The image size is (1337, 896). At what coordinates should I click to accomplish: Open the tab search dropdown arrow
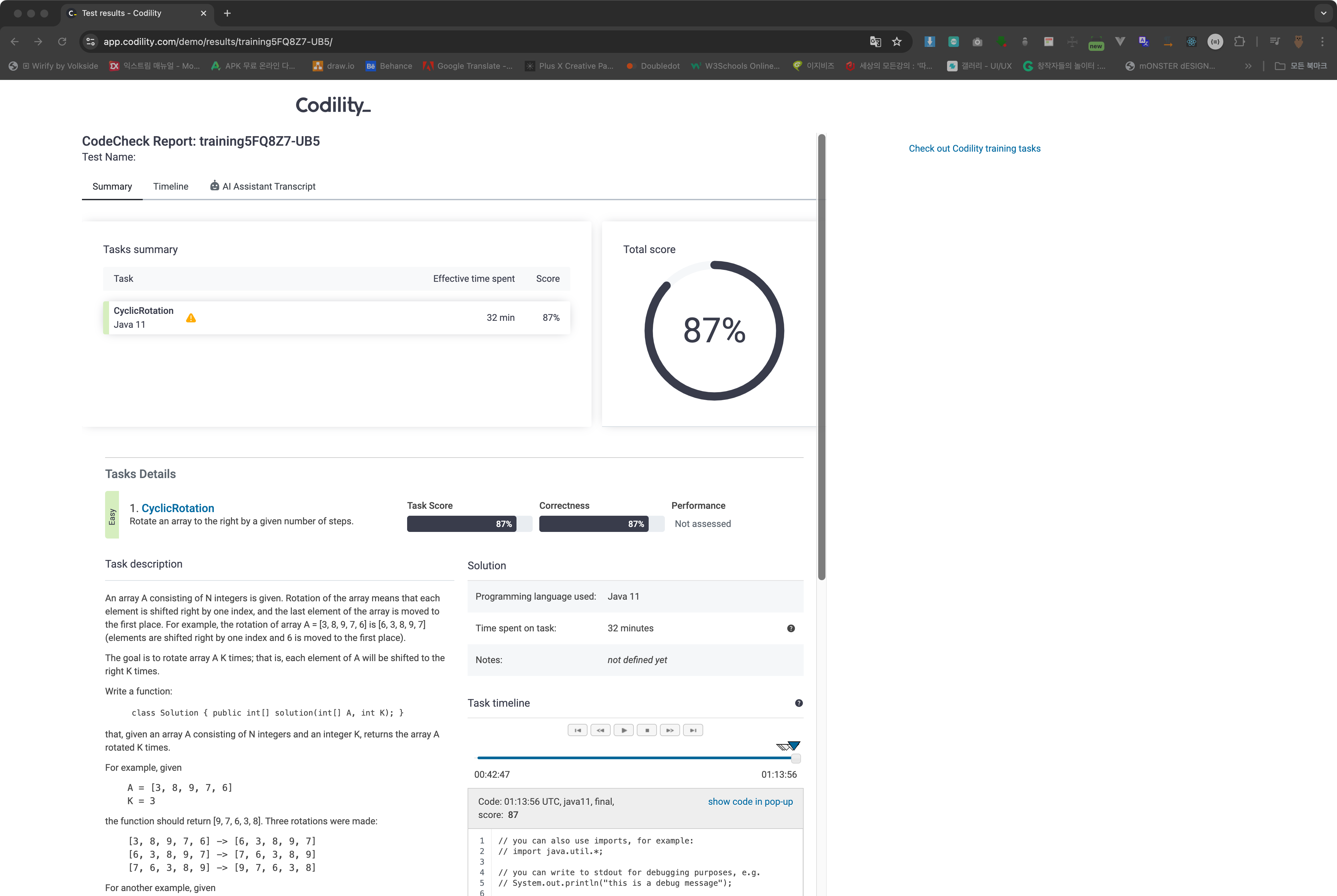pos(1323,13)
